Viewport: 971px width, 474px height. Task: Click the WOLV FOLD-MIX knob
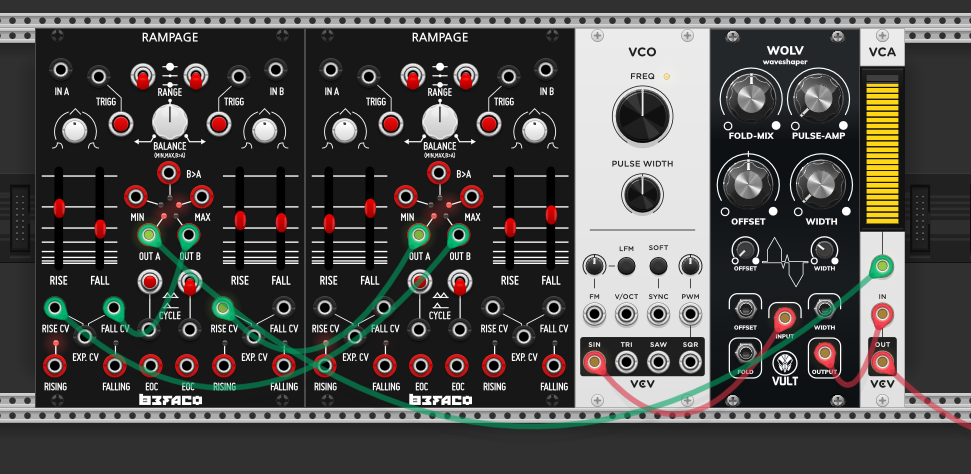[x=750, y=97]
